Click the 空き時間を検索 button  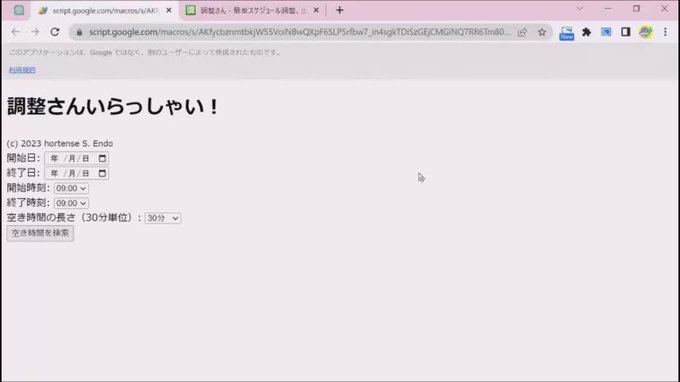[40, 233]
